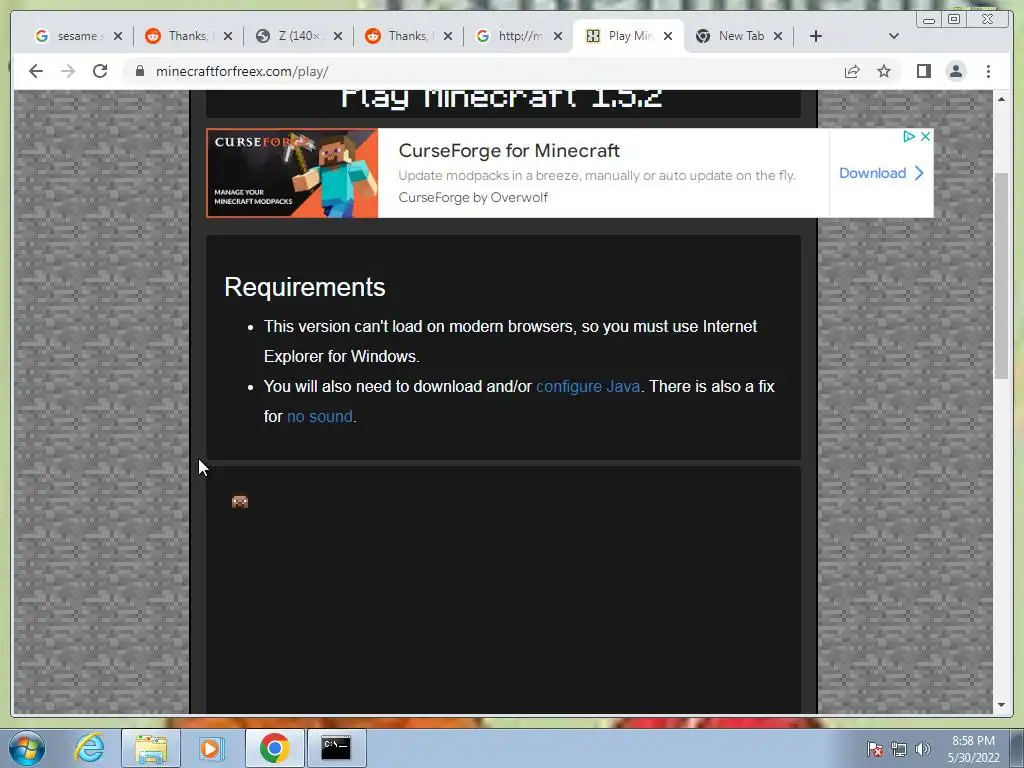Click the volume speaker tray icon

(x=922, y=749)
